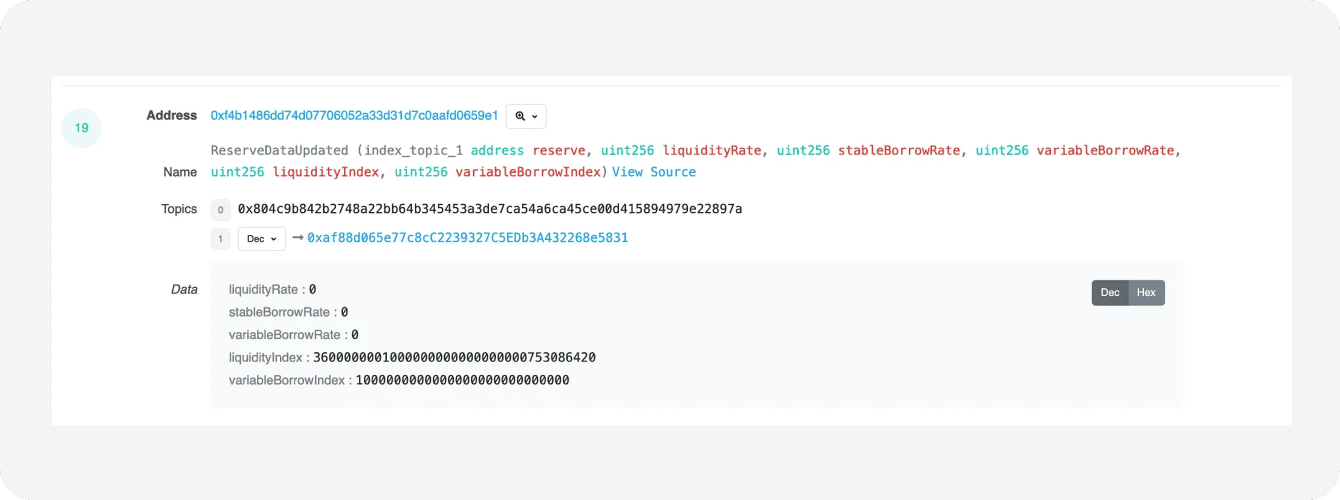Click the Data section label
Screen dimensions: 1340x500
[x=184, y=289]
